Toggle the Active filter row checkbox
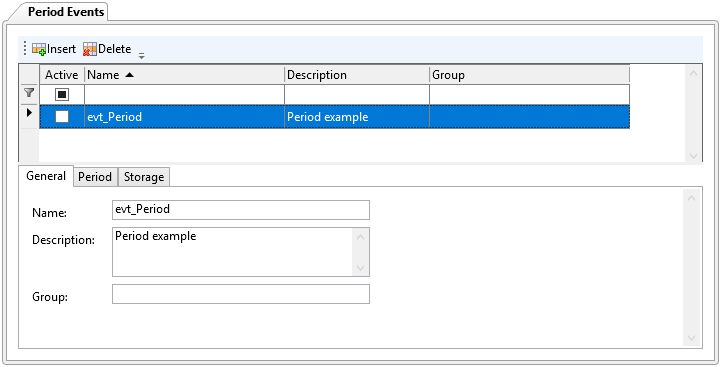Viewport: 720px width, 367px height. click(62, 95)
